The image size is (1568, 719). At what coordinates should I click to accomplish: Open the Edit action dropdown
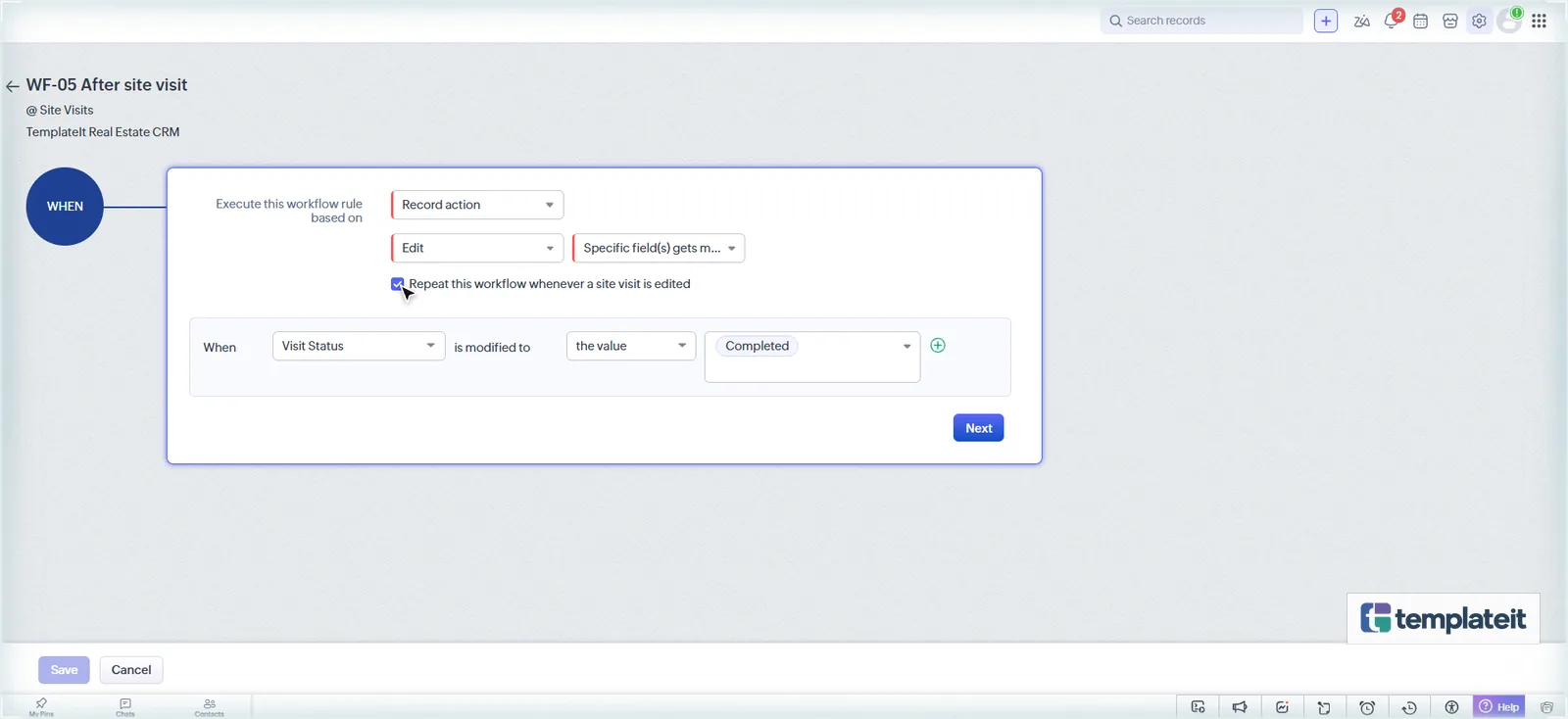[477, 248]
